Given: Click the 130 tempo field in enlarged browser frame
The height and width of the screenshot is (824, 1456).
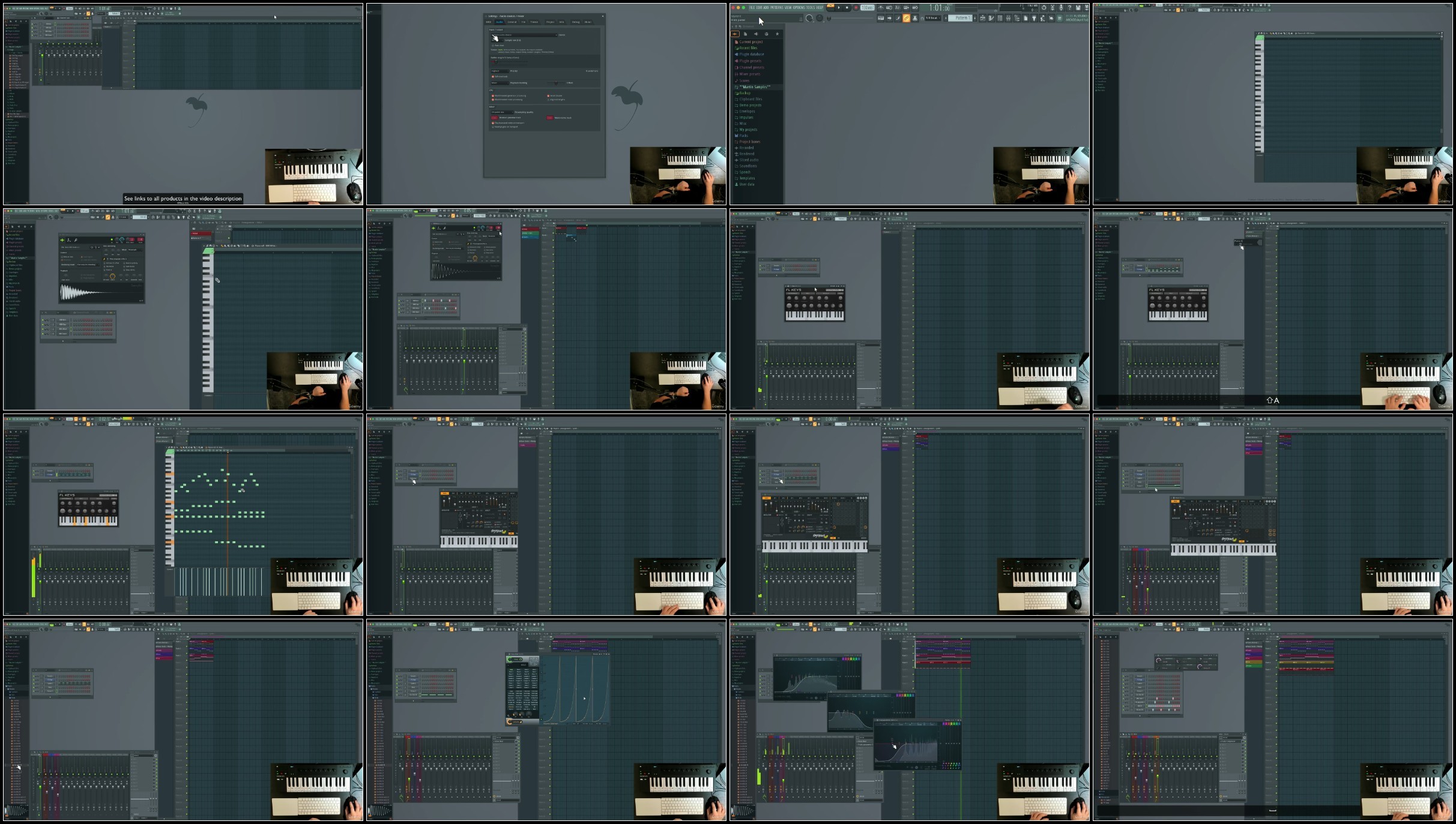Looking at the screenshot, I should [x=868, y=8].
